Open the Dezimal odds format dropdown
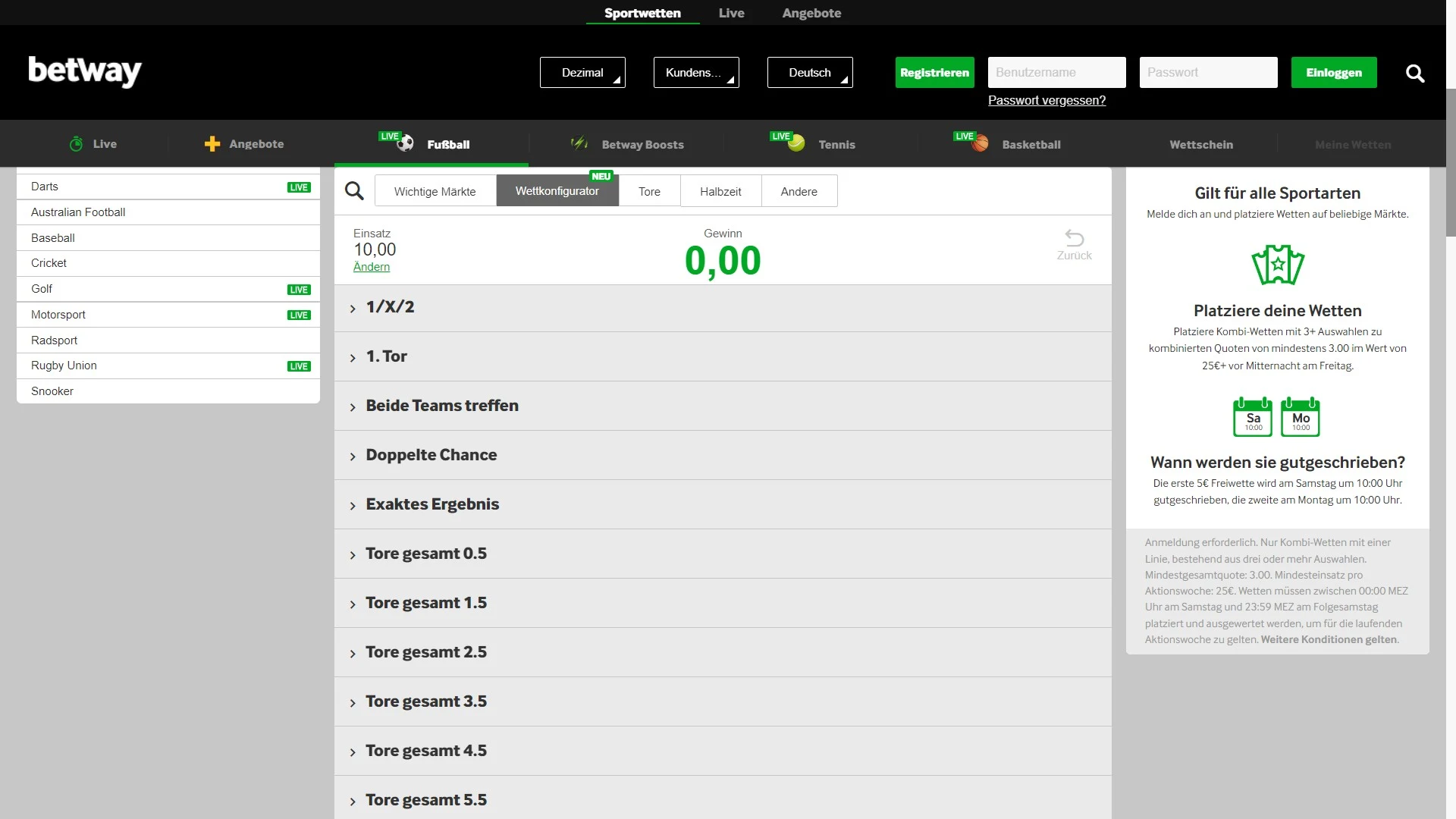The image size is (1456, 819). (582, 72)
